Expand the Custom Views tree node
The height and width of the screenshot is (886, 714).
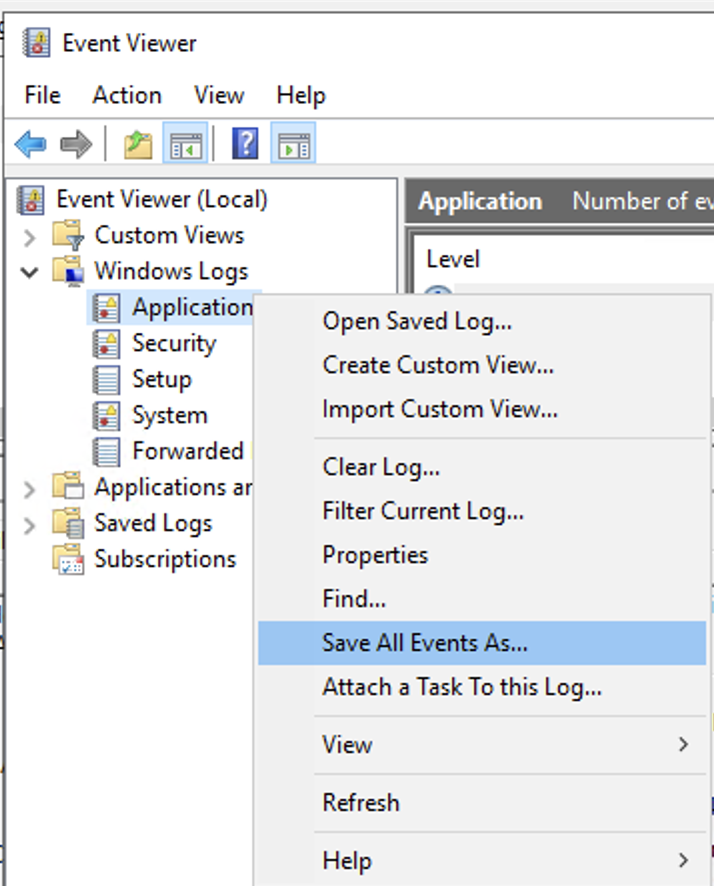point(30,237)
